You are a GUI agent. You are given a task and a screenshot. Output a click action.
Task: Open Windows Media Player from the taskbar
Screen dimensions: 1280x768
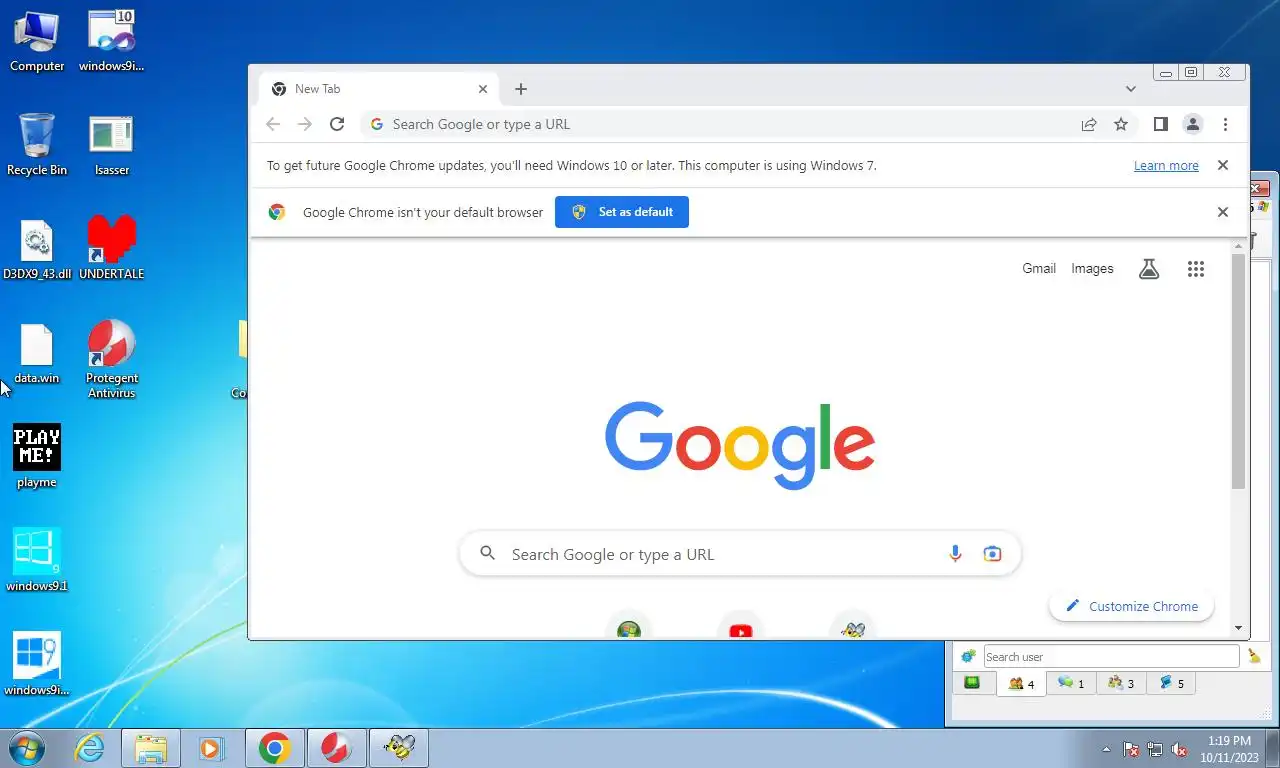(x=211, y=748)
